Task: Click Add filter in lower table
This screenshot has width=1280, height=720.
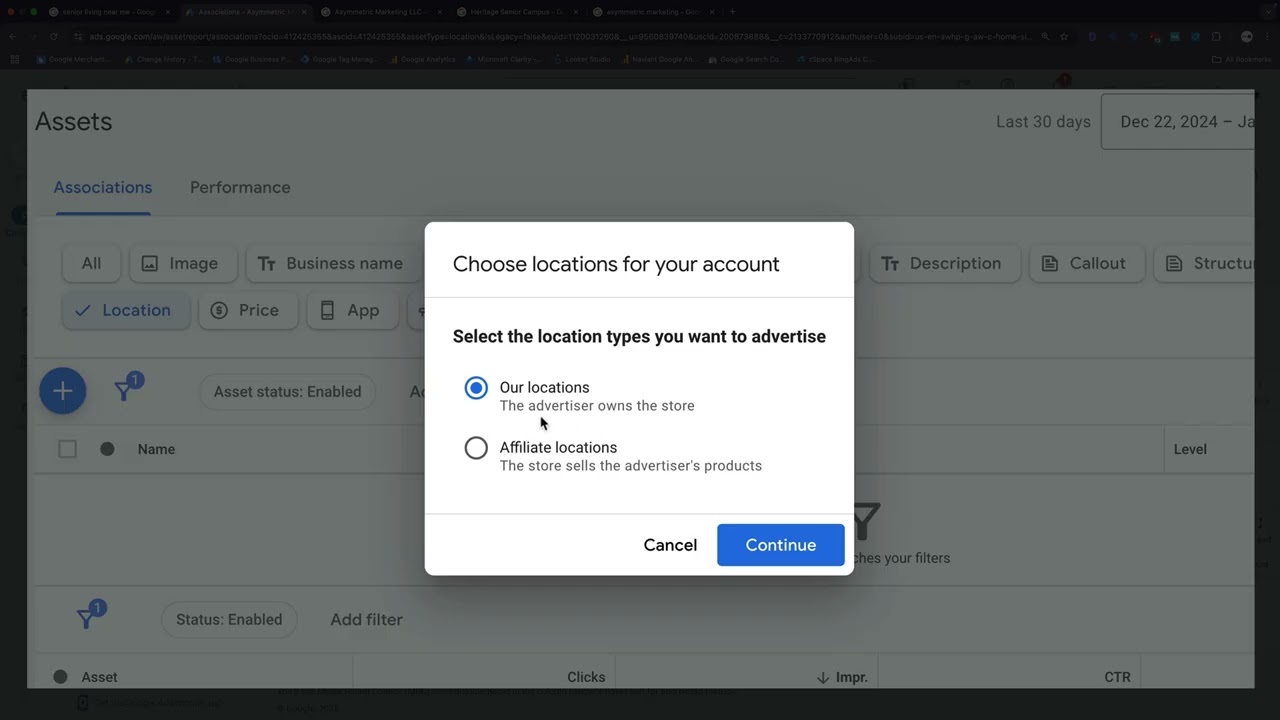Action: 366,619
